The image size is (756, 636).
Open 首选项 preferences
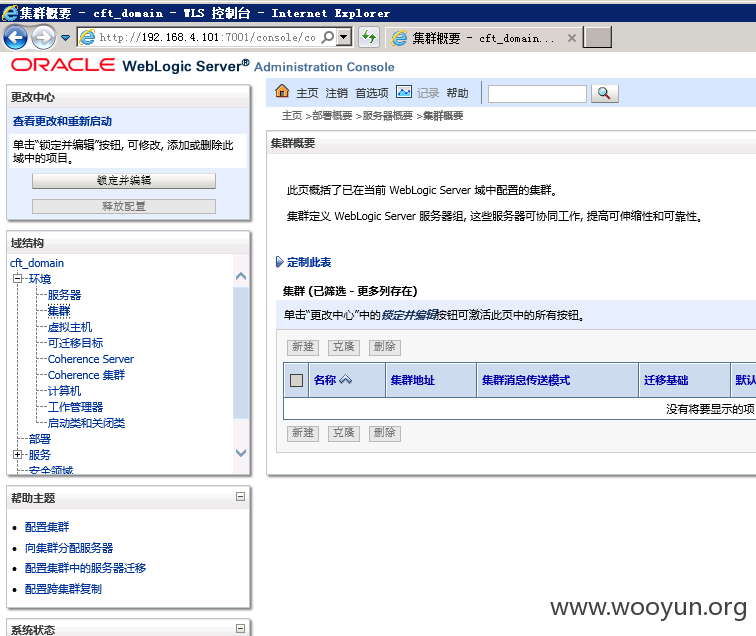coord(372,93)
